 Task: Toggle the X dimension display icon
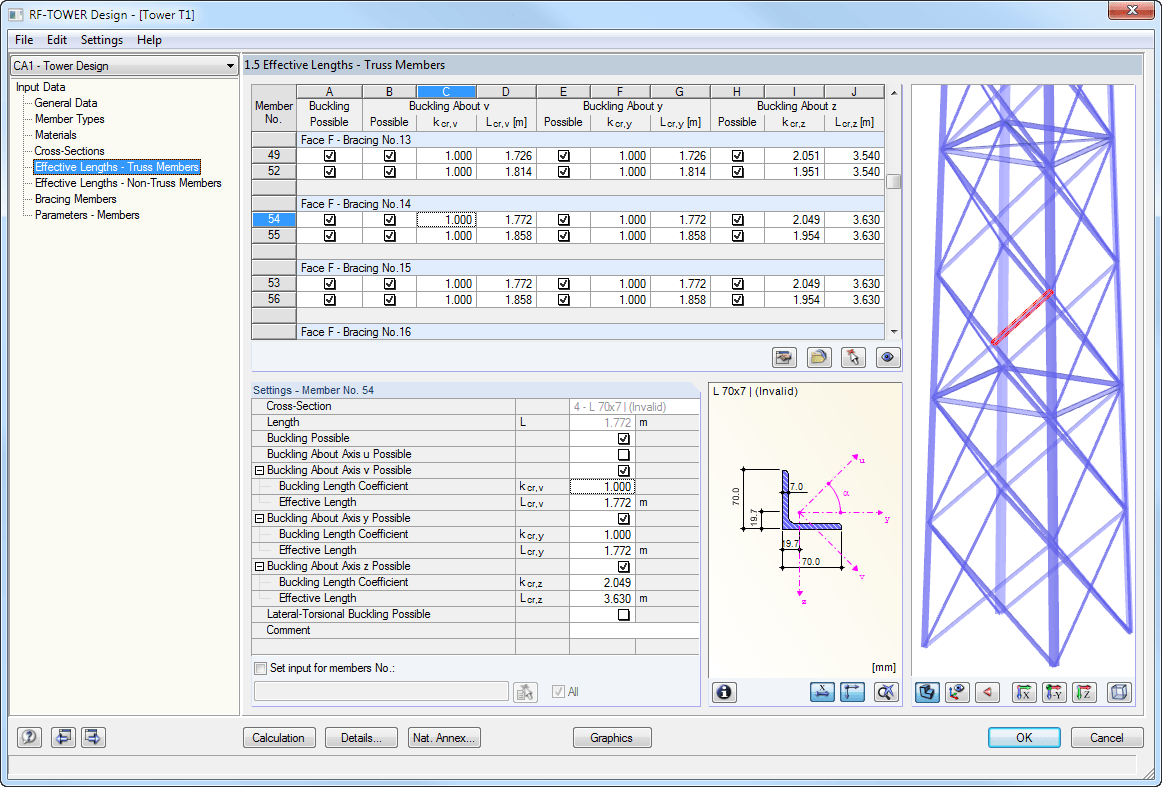[x=822, y=692]
